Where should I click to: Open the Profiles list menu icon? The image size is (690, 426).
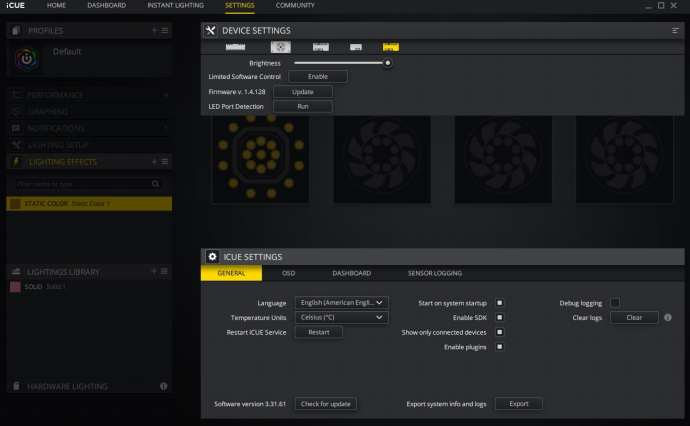165,30
